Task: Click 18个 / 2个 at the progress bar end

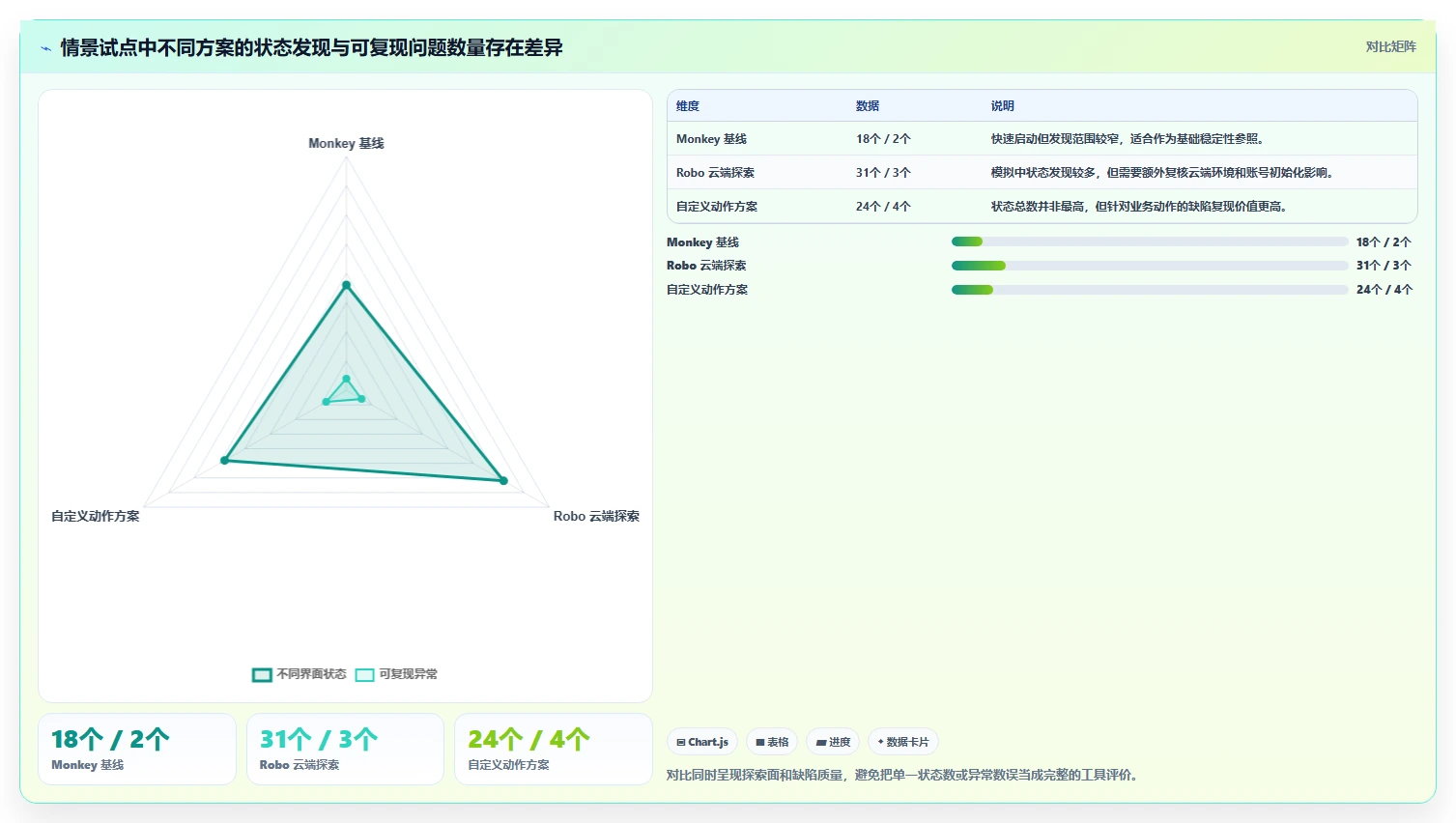Action: [1384, 242]
